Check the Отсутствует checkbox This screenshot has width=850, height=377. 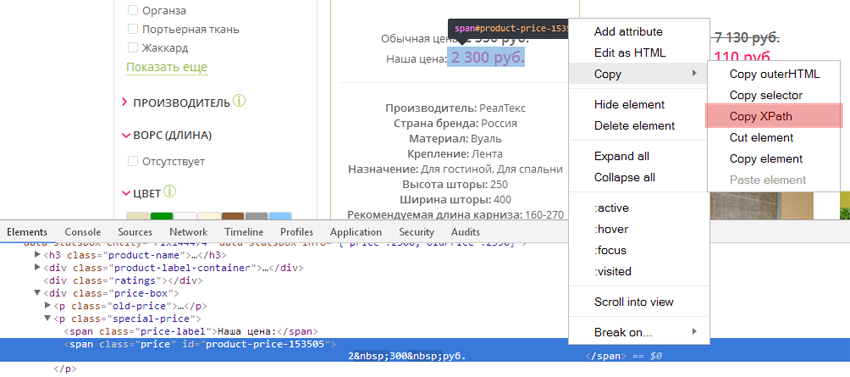click(132, 161)
